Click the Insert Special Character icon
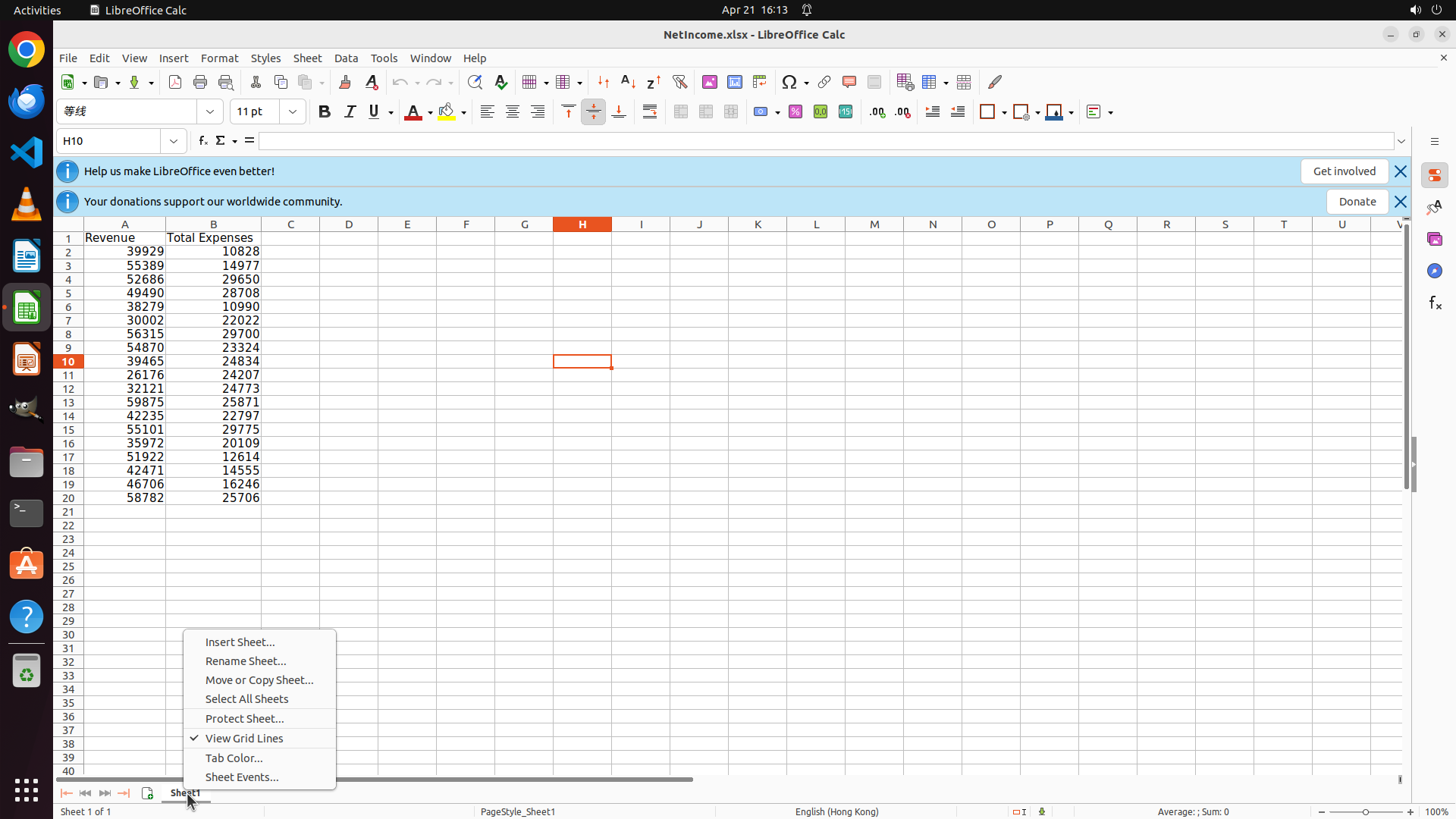The image size is (1456, 819). pyautogui.click(x=789, y=82)
